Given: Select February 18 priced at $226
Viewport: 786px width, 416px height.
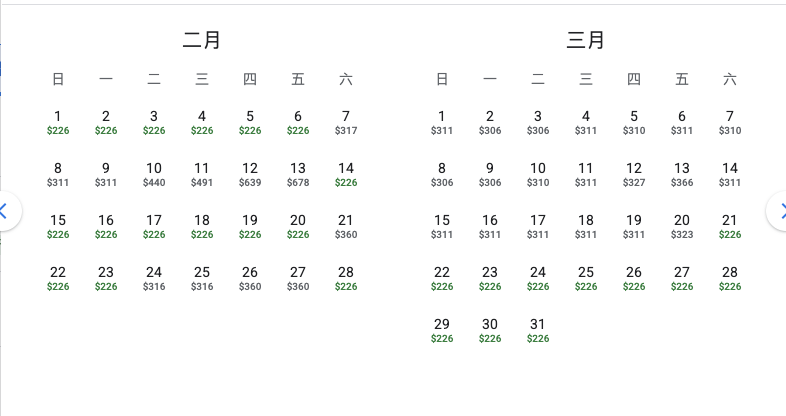Looking at the screenshot, I should pyautogui.click(x=202, y=226).
